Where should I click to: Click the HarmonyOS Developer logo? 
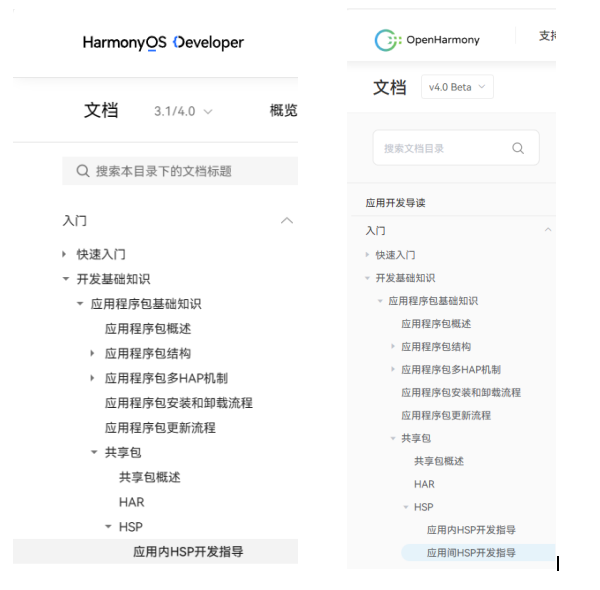point(163,42)
